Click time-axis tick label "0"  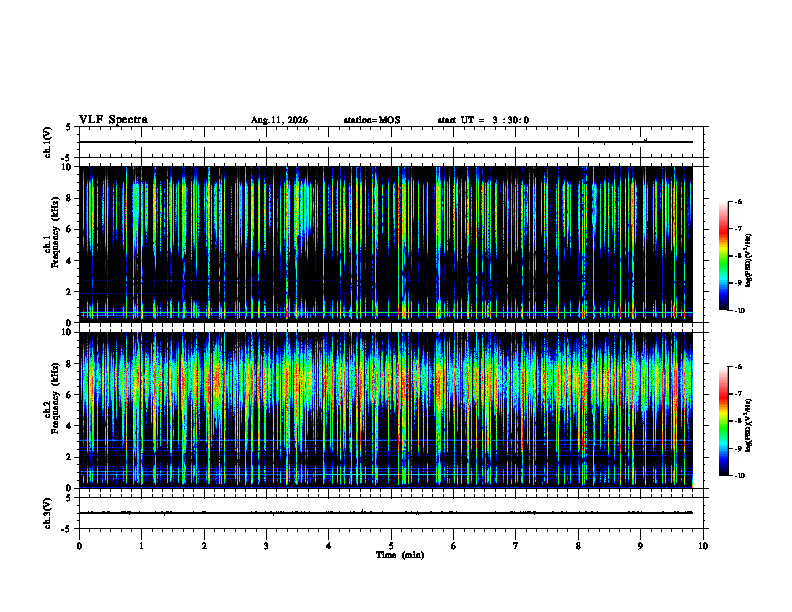79,546
